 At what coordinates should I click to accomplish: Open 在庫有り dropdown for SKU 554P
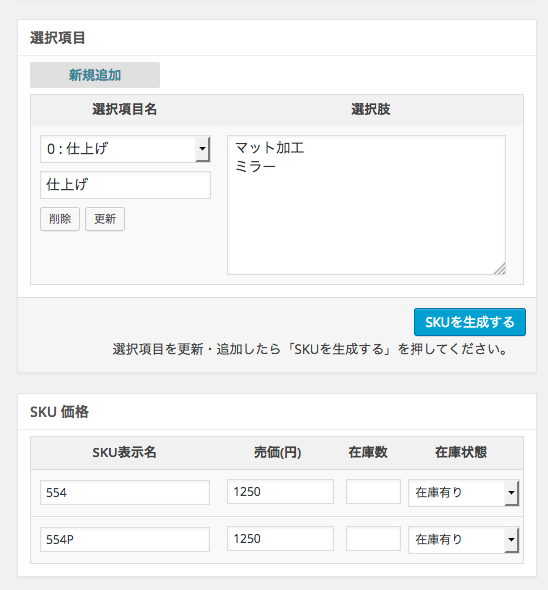464,540
